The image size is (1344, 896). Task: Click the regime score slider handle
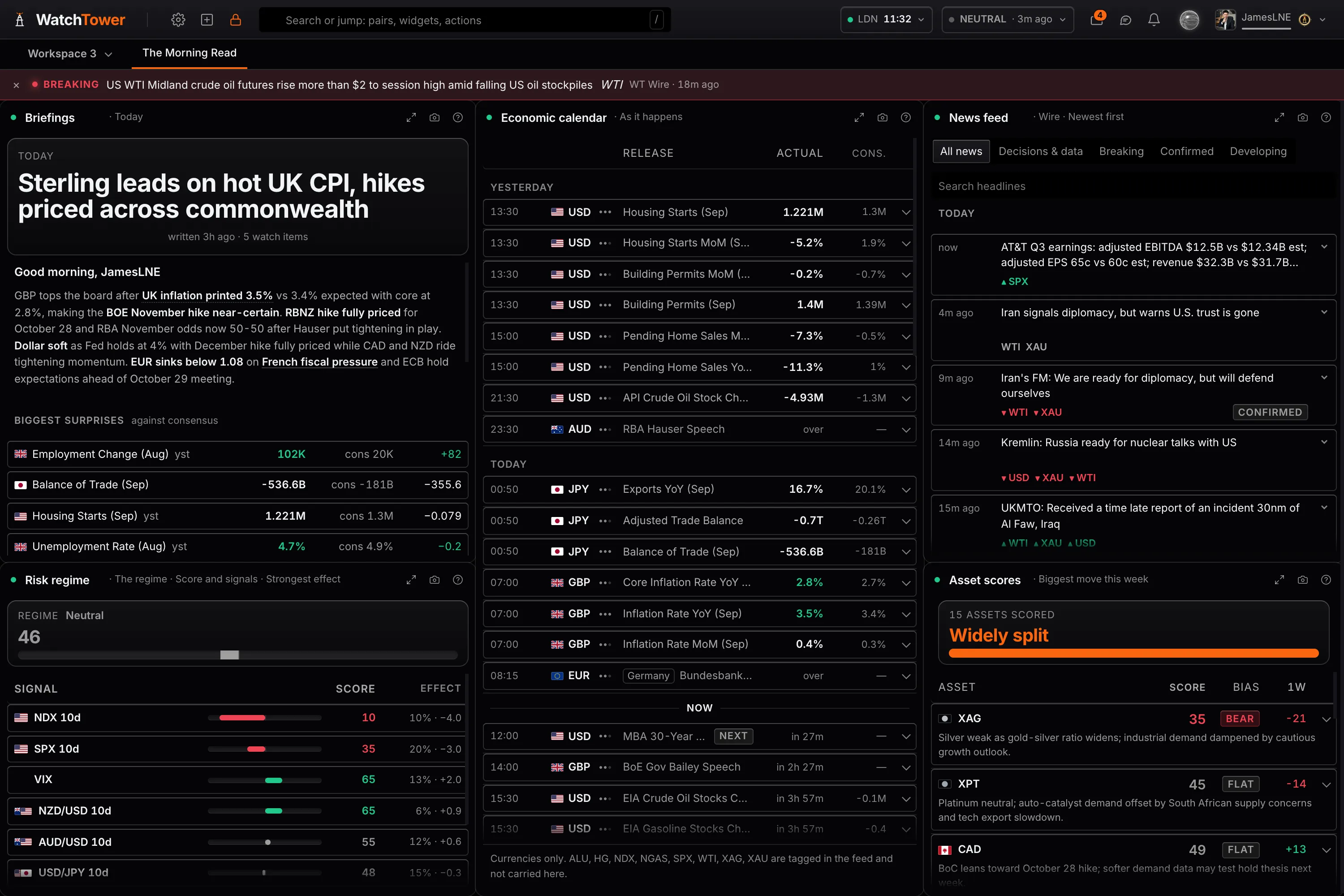(x=229, y=655)
